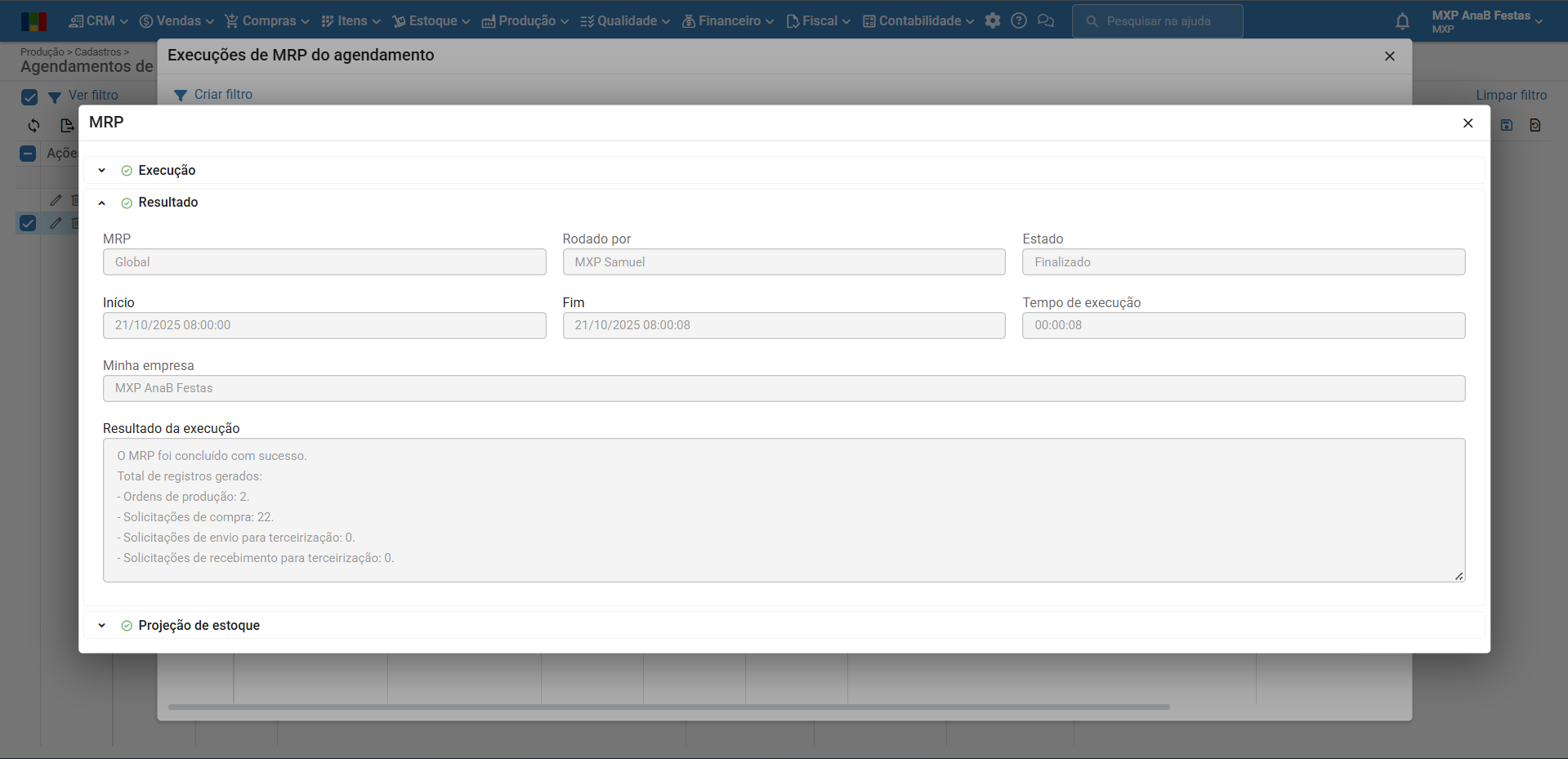Screen dimensions: 1568x759
Task: Open the Fiscal menu
Action: [x=818, y=21]
